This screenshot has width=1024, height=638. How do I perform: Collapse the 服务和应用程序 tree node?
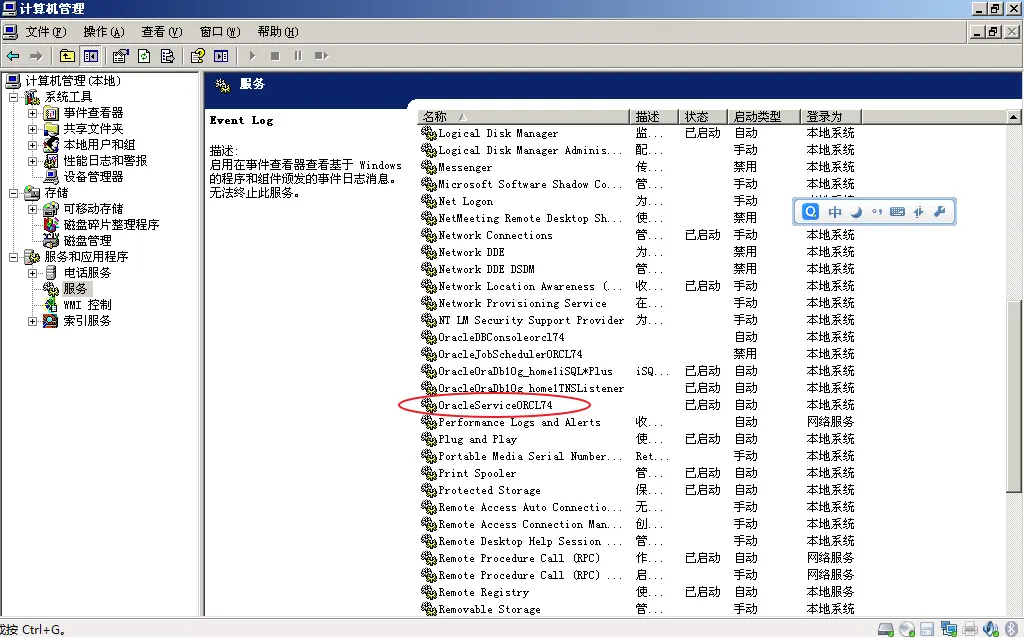pos(13,257)
